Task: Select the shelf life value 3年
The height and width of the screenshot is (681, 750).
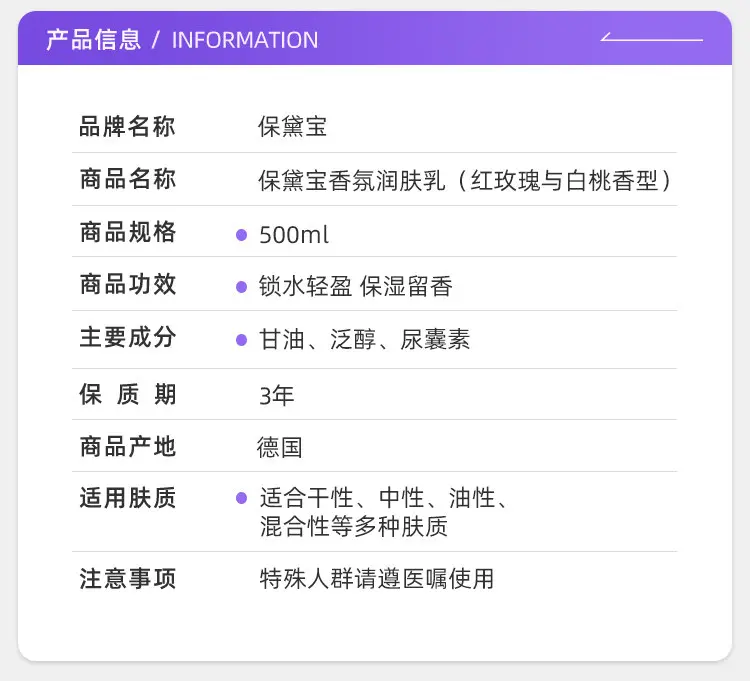Action: 276,396
